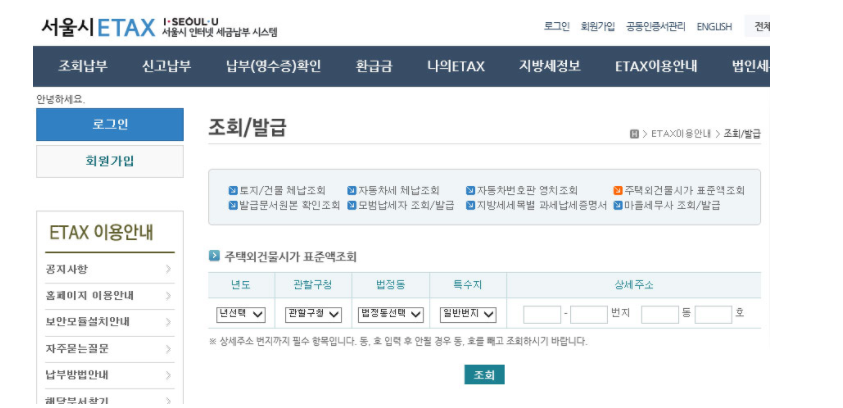Click 로그인 link in top header
Screen dimensions: 843x408
pos(557,26)
